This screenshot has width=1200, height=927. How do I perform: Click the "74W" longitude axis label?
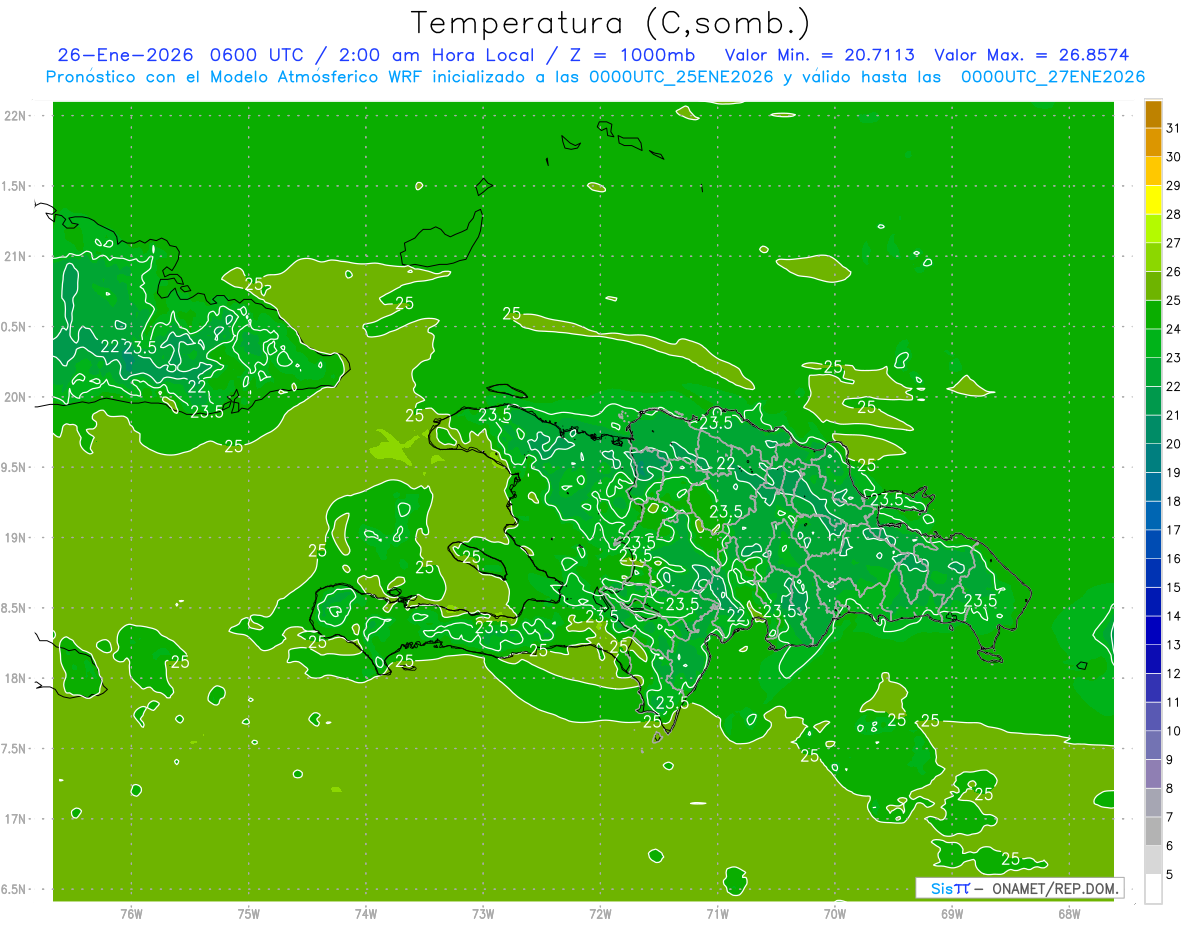pyautogui.click(x=366, y=914)
